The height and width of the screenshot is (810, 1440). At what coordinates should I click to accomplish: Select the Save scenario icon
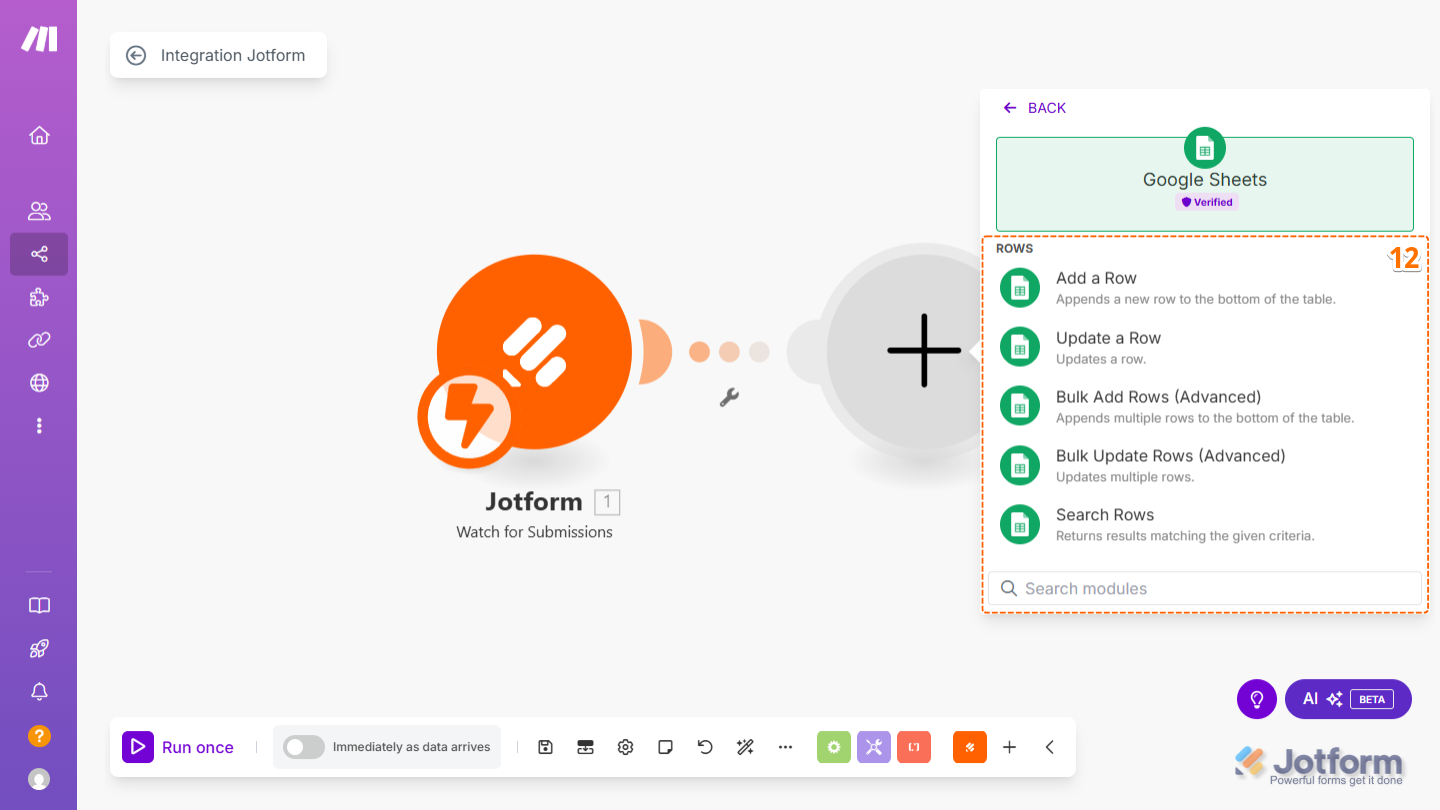tap(545, 747)
